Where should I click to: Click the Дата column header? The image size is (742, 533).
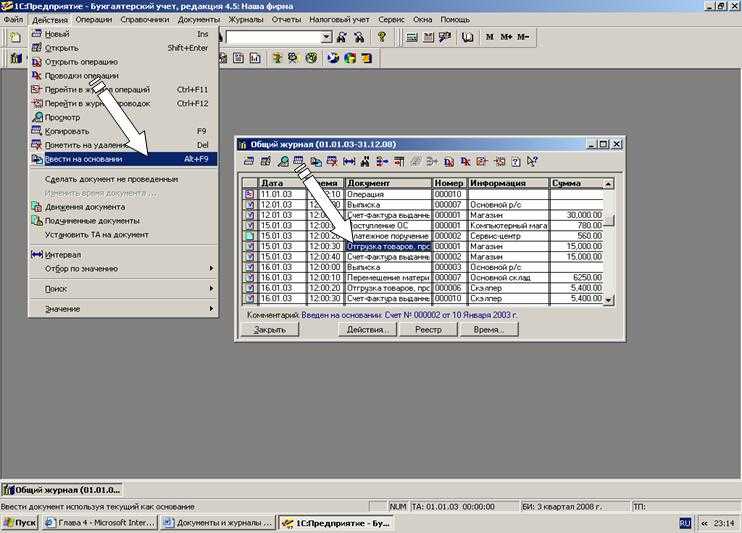[282, 183]
